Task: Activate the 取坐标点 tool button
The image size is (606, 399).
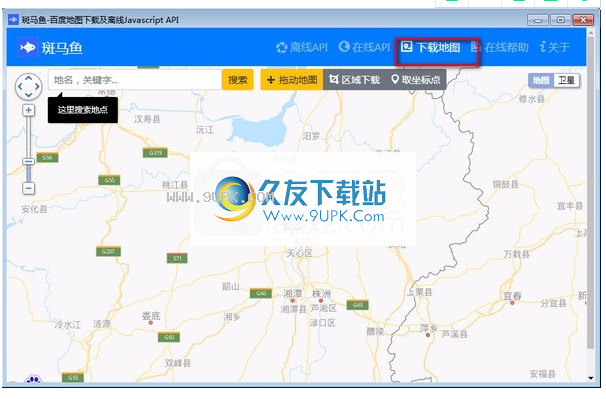Action: click(416, 80)
